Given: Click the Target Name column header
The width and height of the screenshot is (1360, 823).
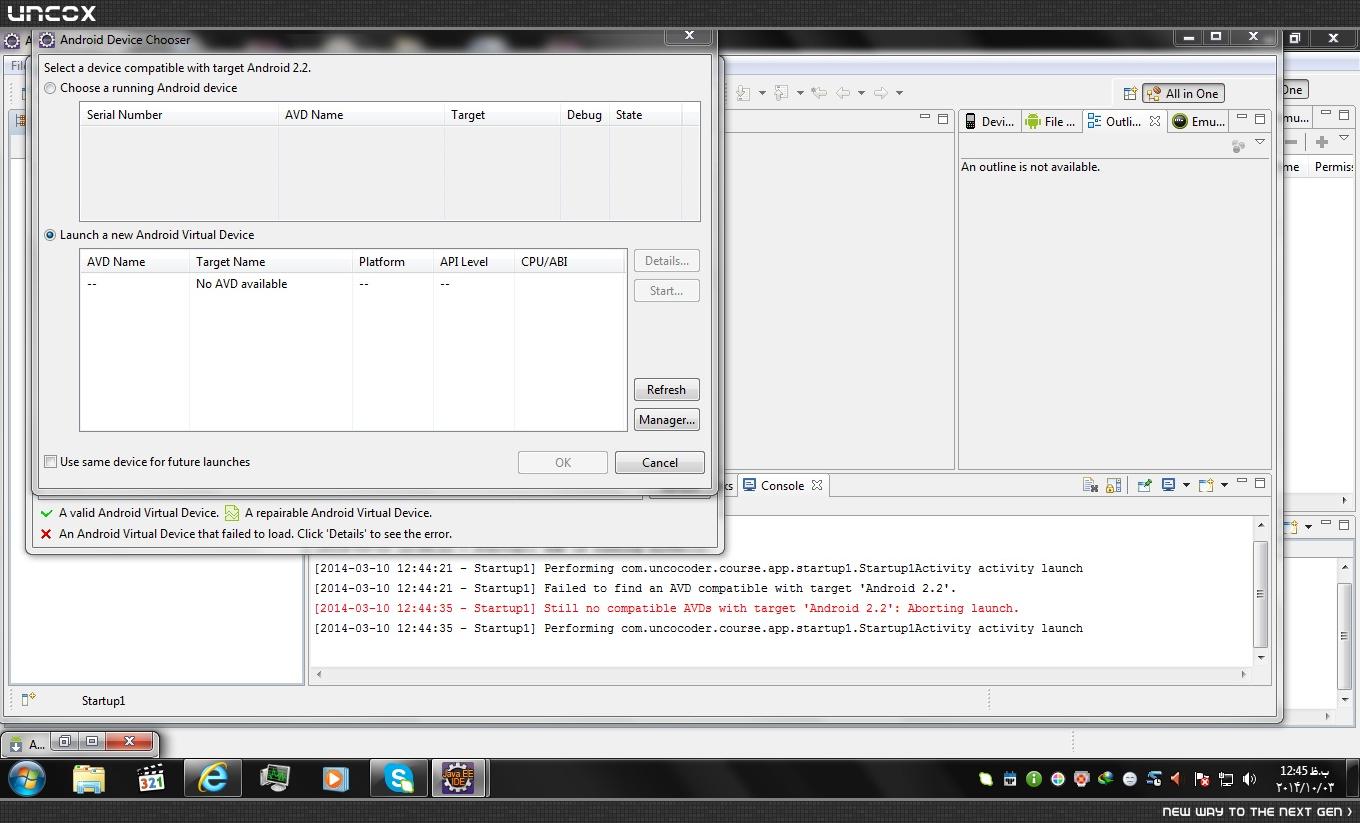Looking at the screenshot, I should coord(271,262).
